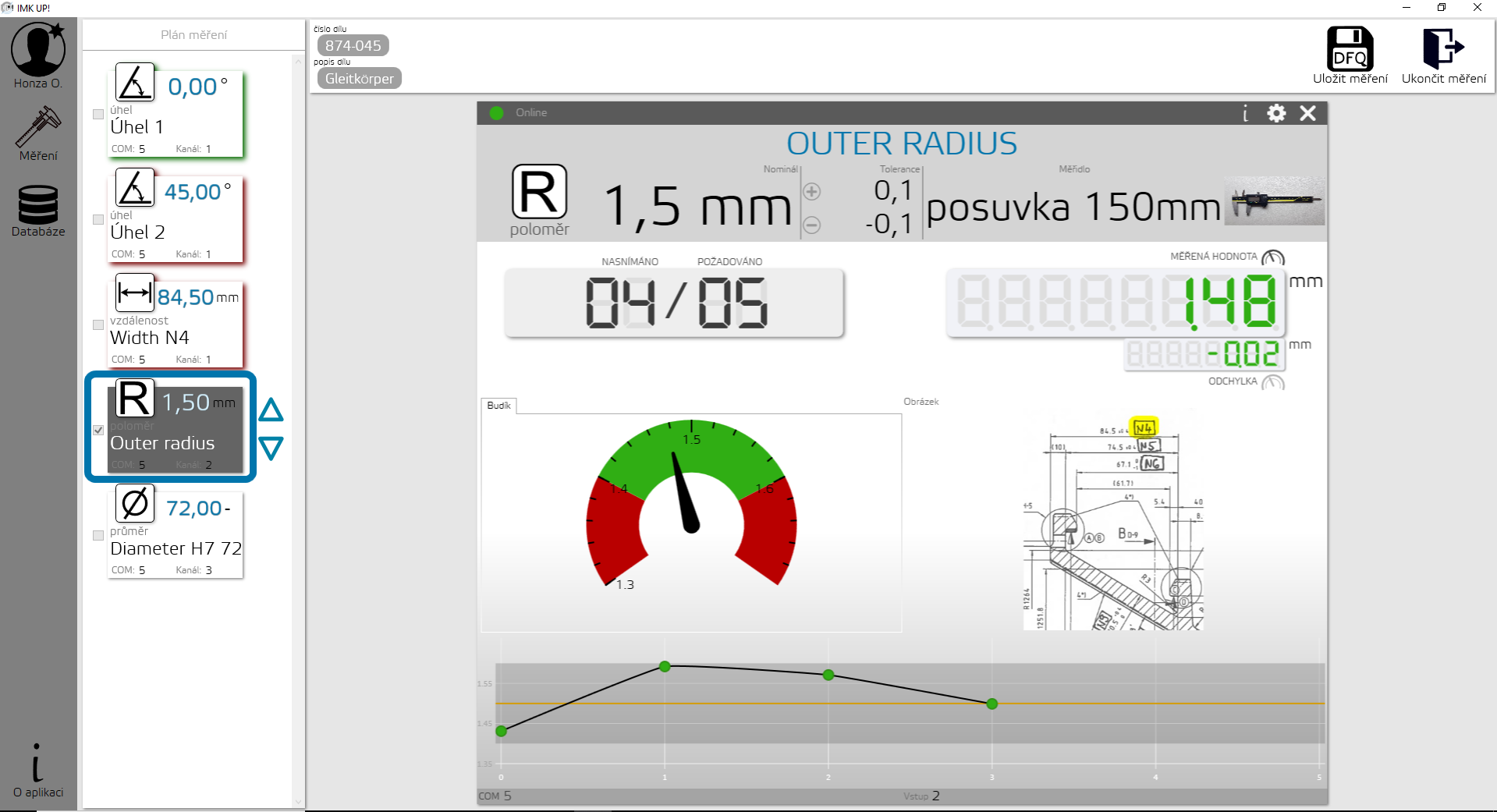1497x812 pixels.
Task: Click the Plán měření header
Action: click(193, 35)
